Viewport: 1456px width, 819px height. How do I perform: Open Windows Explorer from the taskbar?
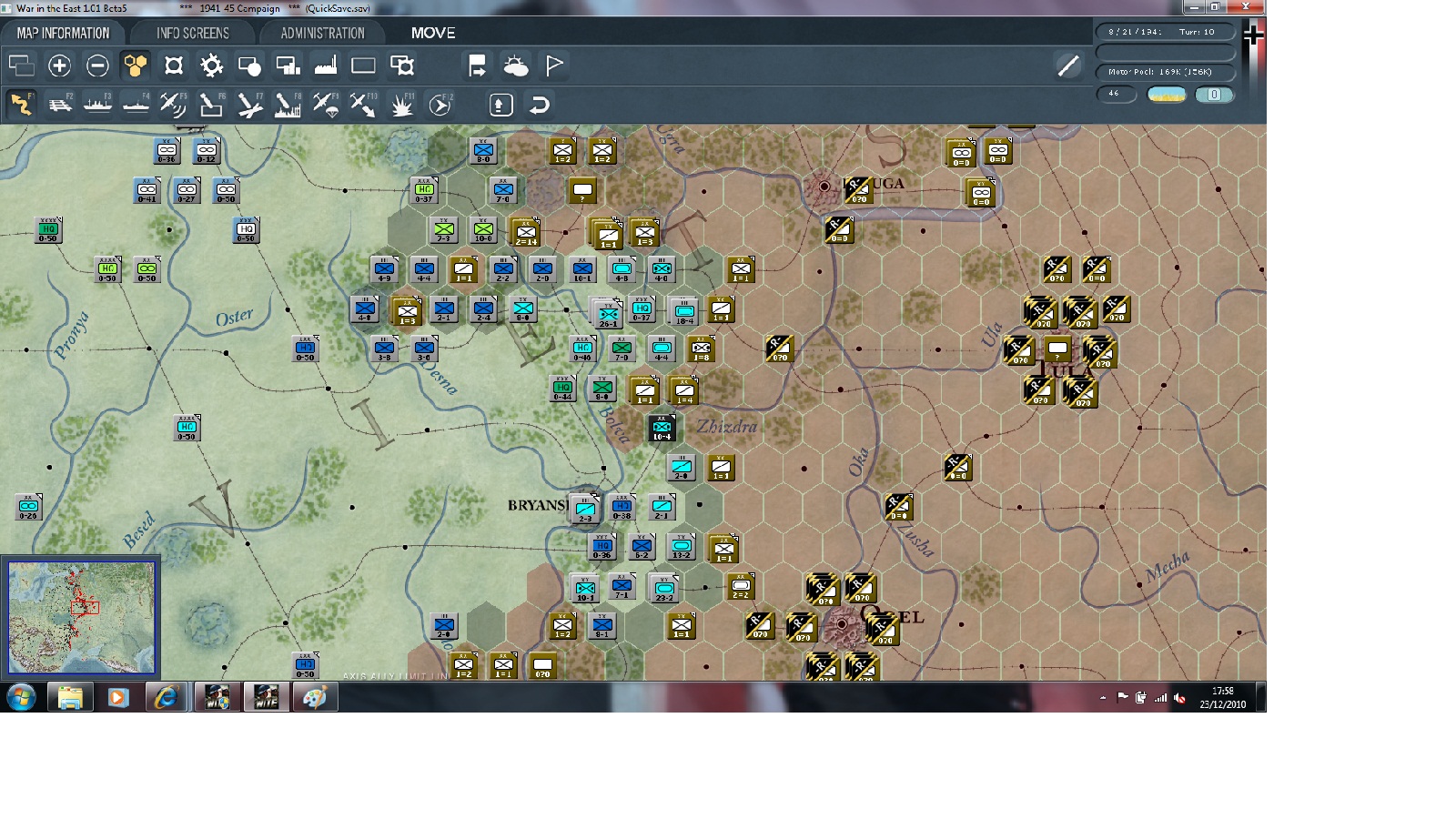click(70, 698)
